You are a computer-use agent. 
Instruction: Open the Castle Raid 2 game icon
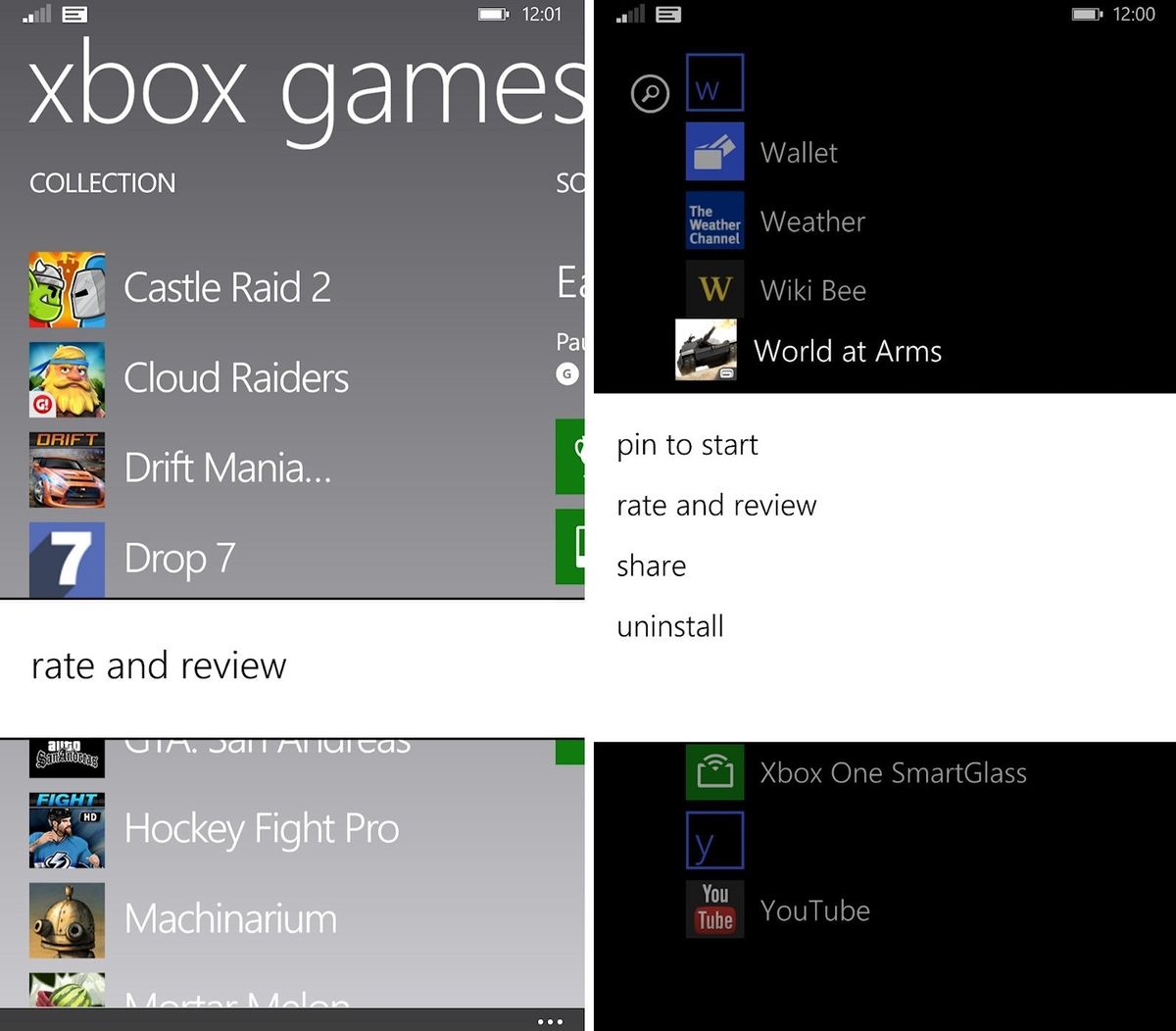(67, 287)
